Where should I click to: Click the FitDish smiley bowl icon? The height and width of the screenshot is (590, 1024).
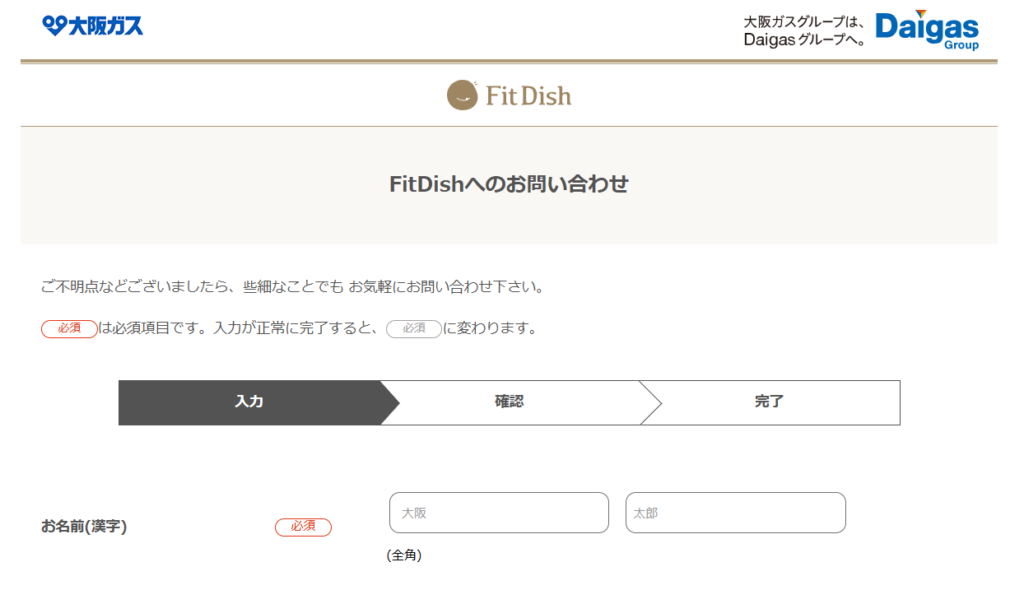(462, 95)
